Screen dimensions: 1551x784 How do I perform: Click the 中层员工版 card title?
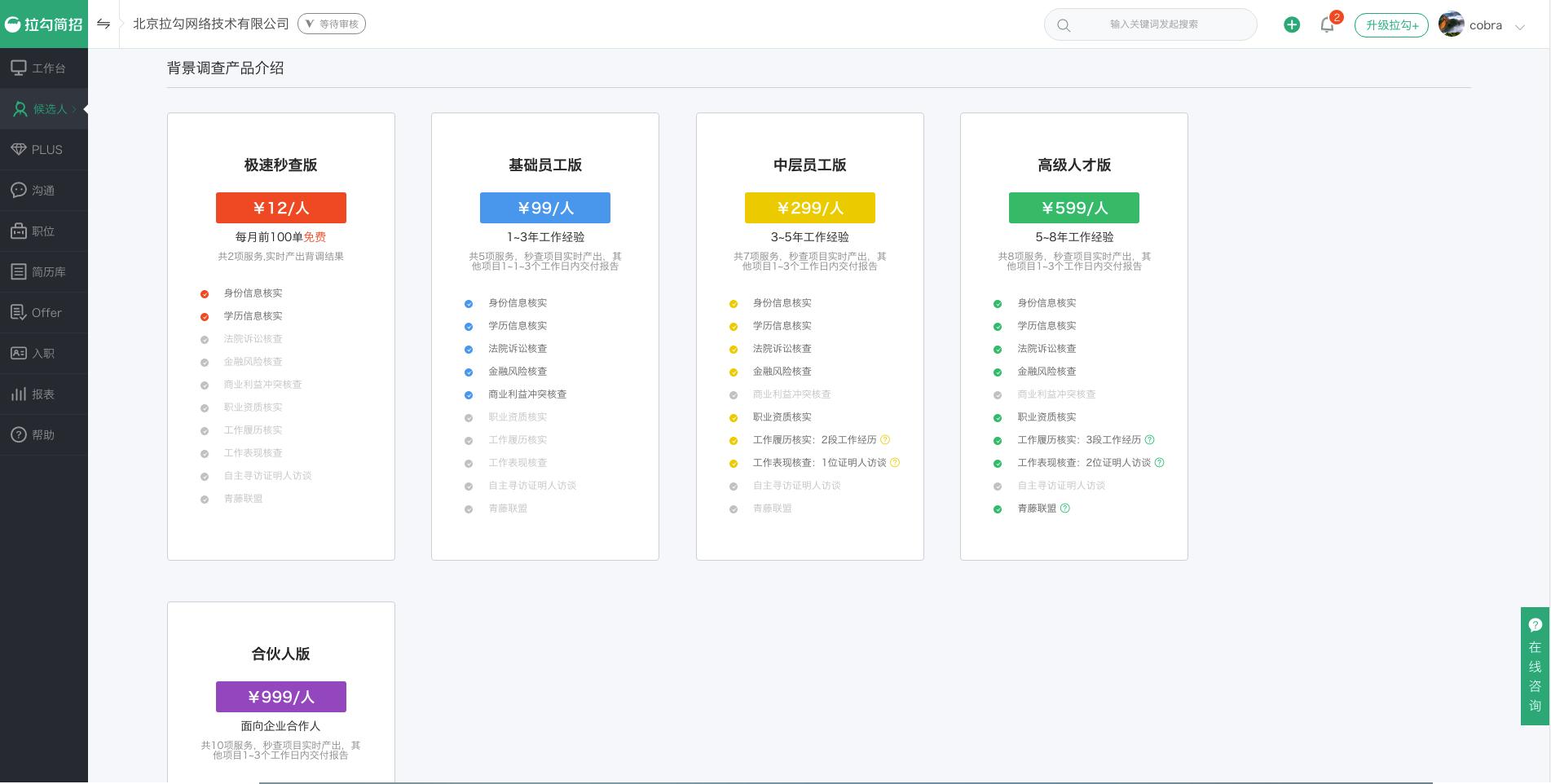810,165
